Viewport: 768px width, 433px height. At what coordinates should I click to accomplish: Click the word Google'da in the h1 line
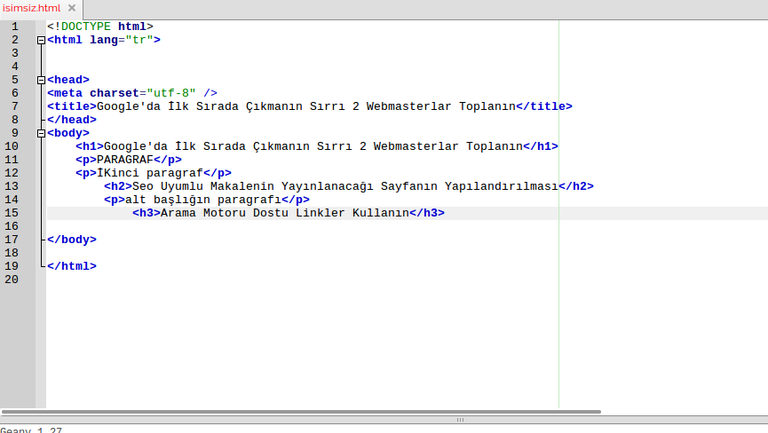pos(136,146)
